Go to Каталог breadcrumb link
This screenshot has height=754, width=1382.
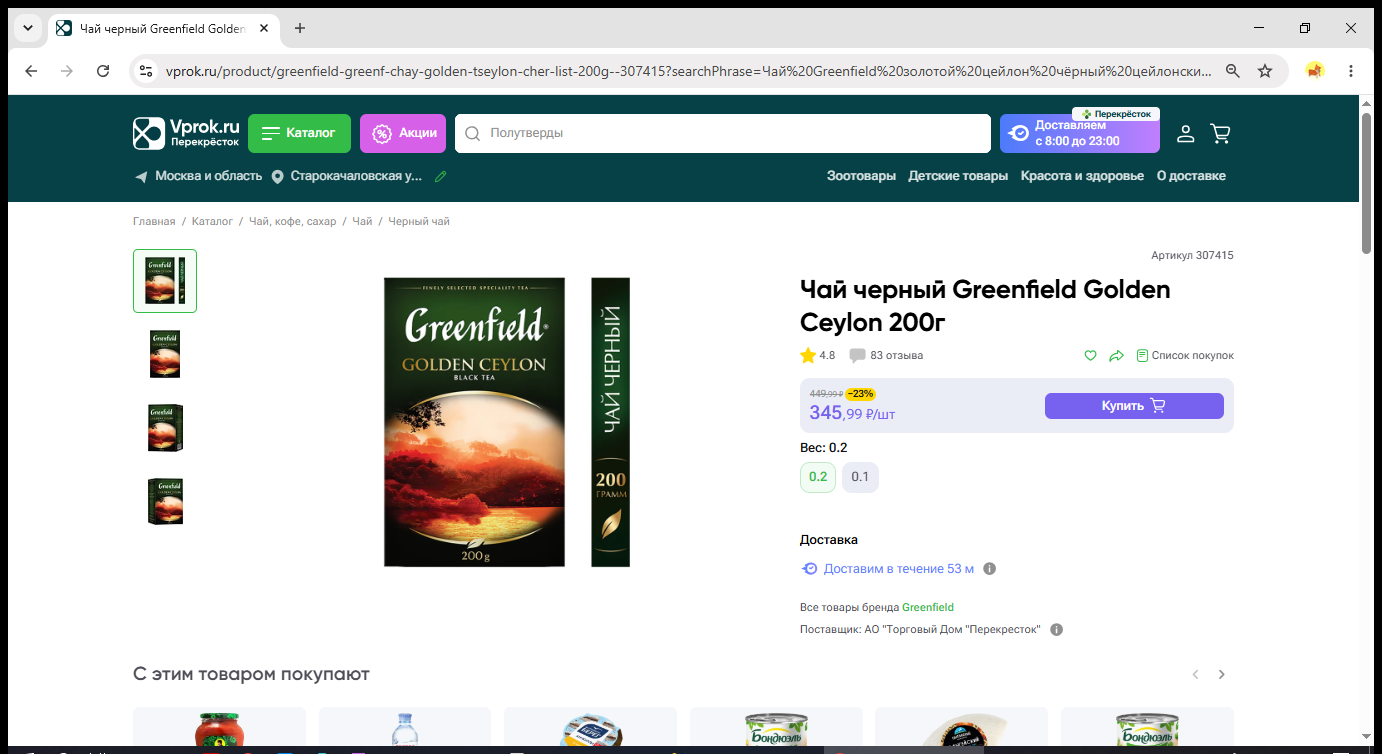coord(212,221)
